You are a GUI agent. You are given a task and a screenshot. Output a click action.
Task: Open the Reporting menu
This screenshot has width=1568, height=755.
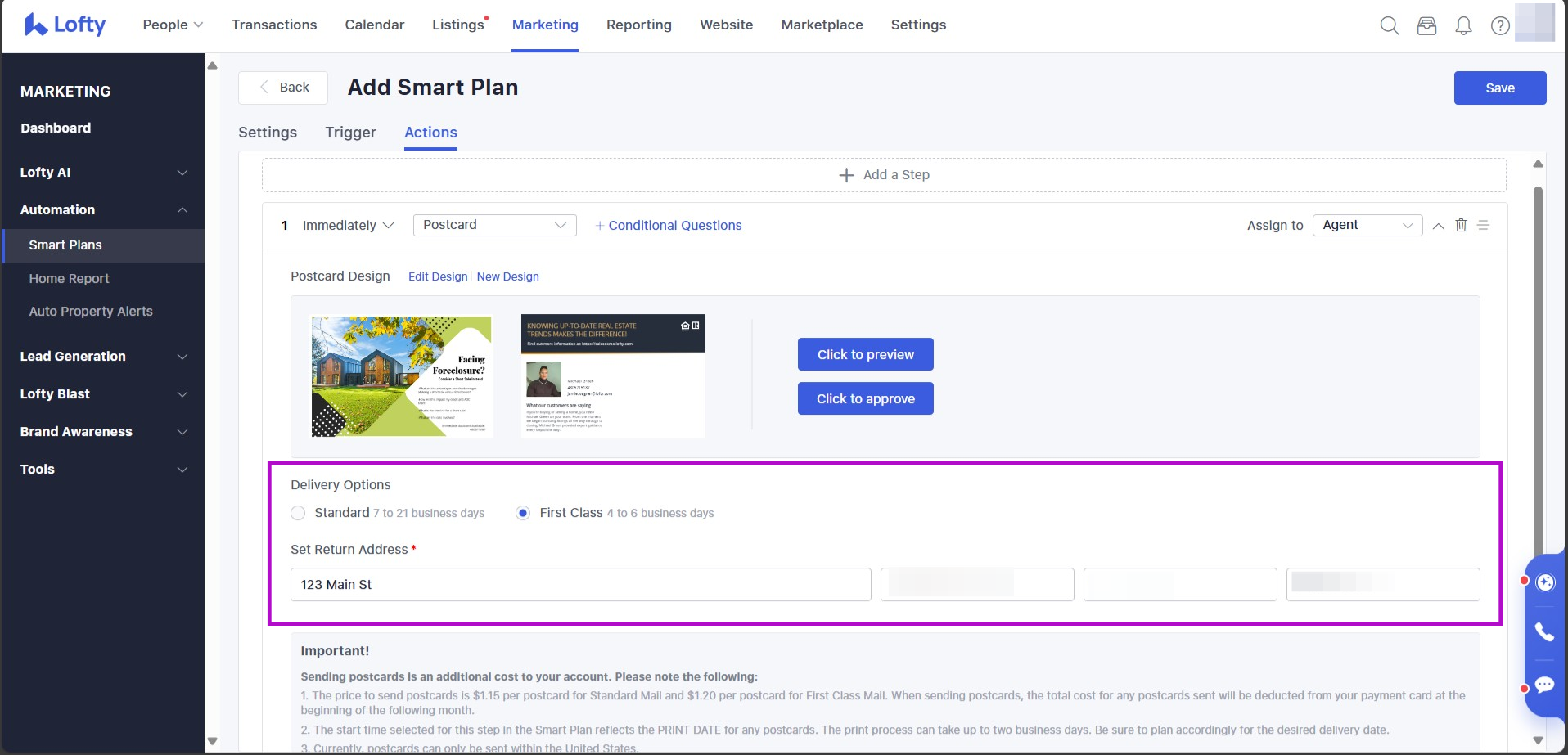pyautogui.click(x=638, y=25)
